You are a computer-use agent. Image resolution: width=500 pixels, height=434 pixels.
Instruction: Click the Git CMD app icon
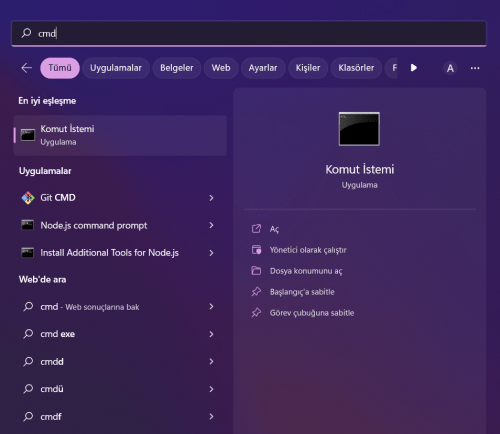(28, 198)
